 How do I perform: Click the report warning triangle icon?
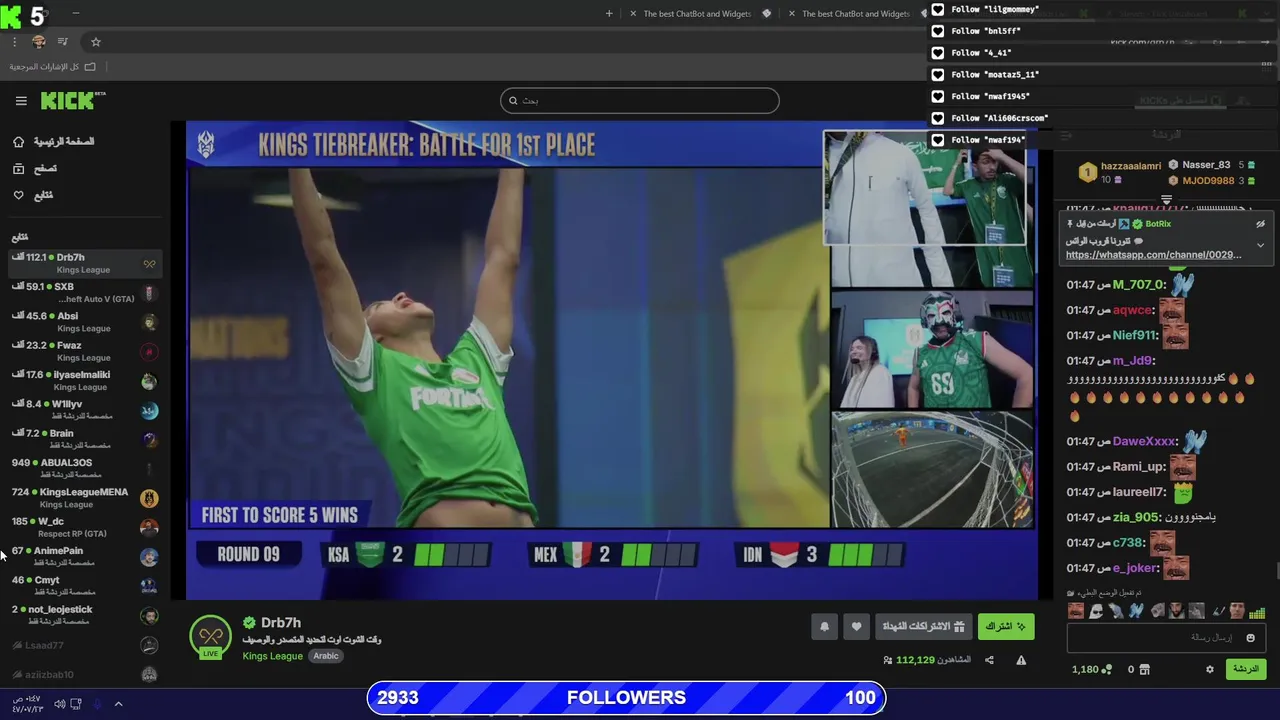click(1021, 660)
